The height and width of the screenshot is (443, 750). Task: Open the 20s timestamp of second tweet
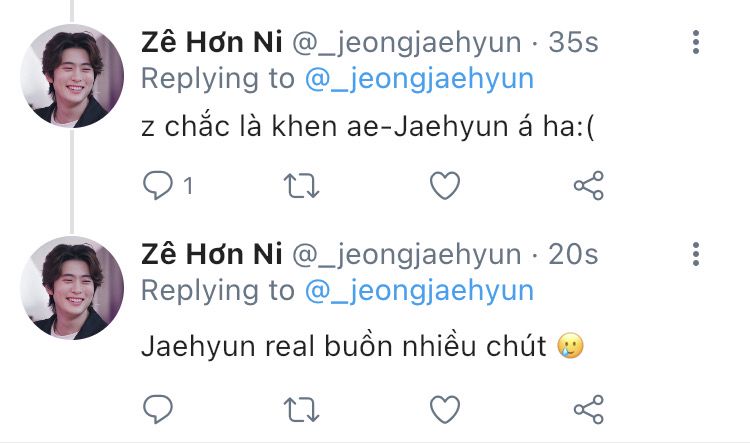point(573,255)
